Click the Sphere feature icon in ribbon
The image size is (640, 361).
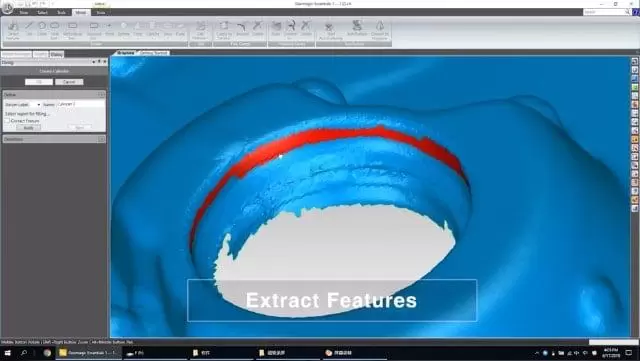124,29
